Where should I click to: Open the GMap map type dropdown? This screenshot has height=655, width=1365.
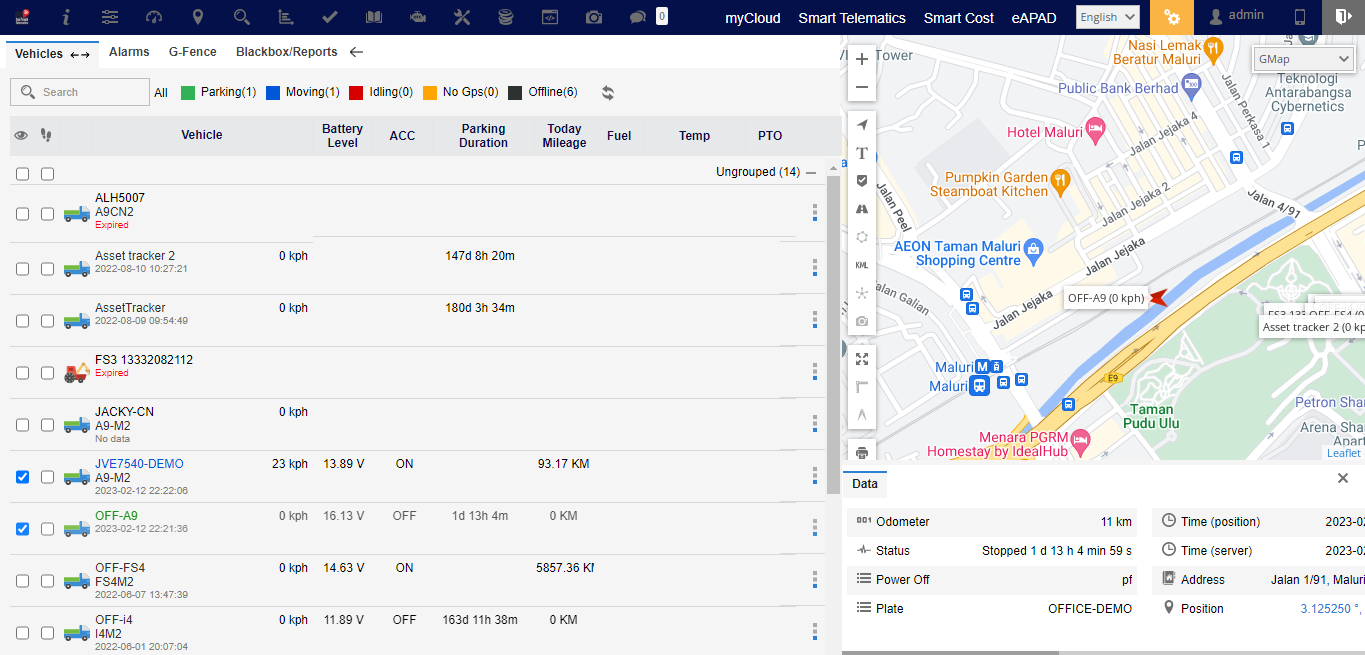pos(1302,59)
